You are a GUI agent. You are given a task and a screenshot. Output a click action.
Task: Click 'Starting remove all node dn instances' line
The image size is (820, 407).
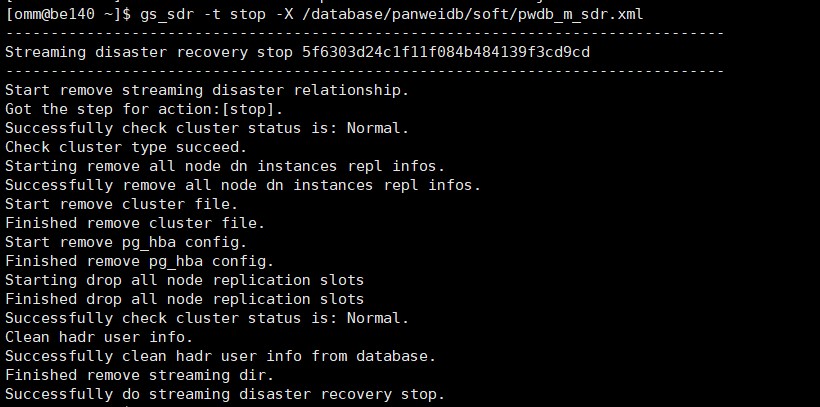(x=225, y=166)
